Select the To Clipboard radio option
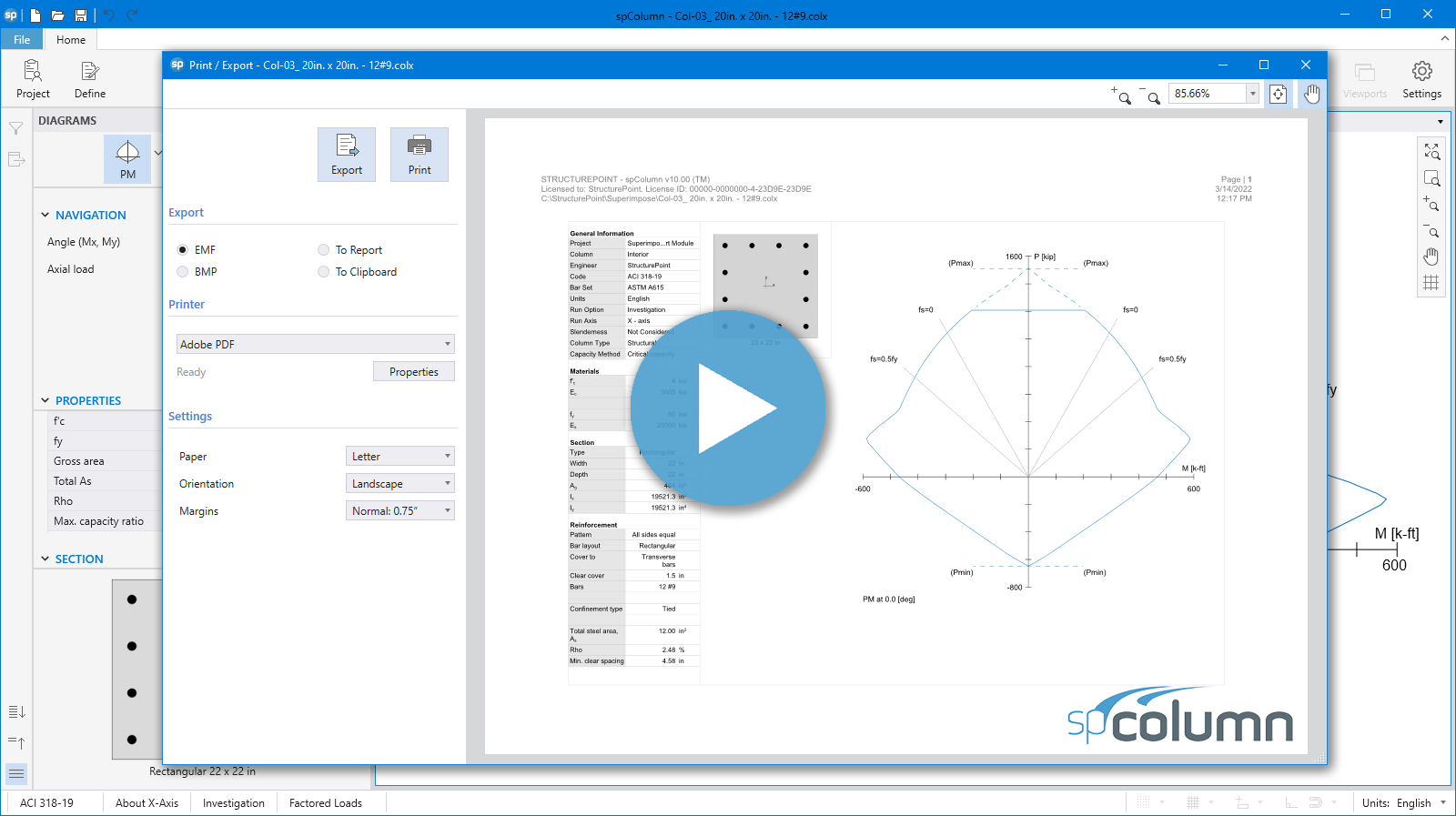Screen dimensions: 1456x816 click(x=323, y=272)
